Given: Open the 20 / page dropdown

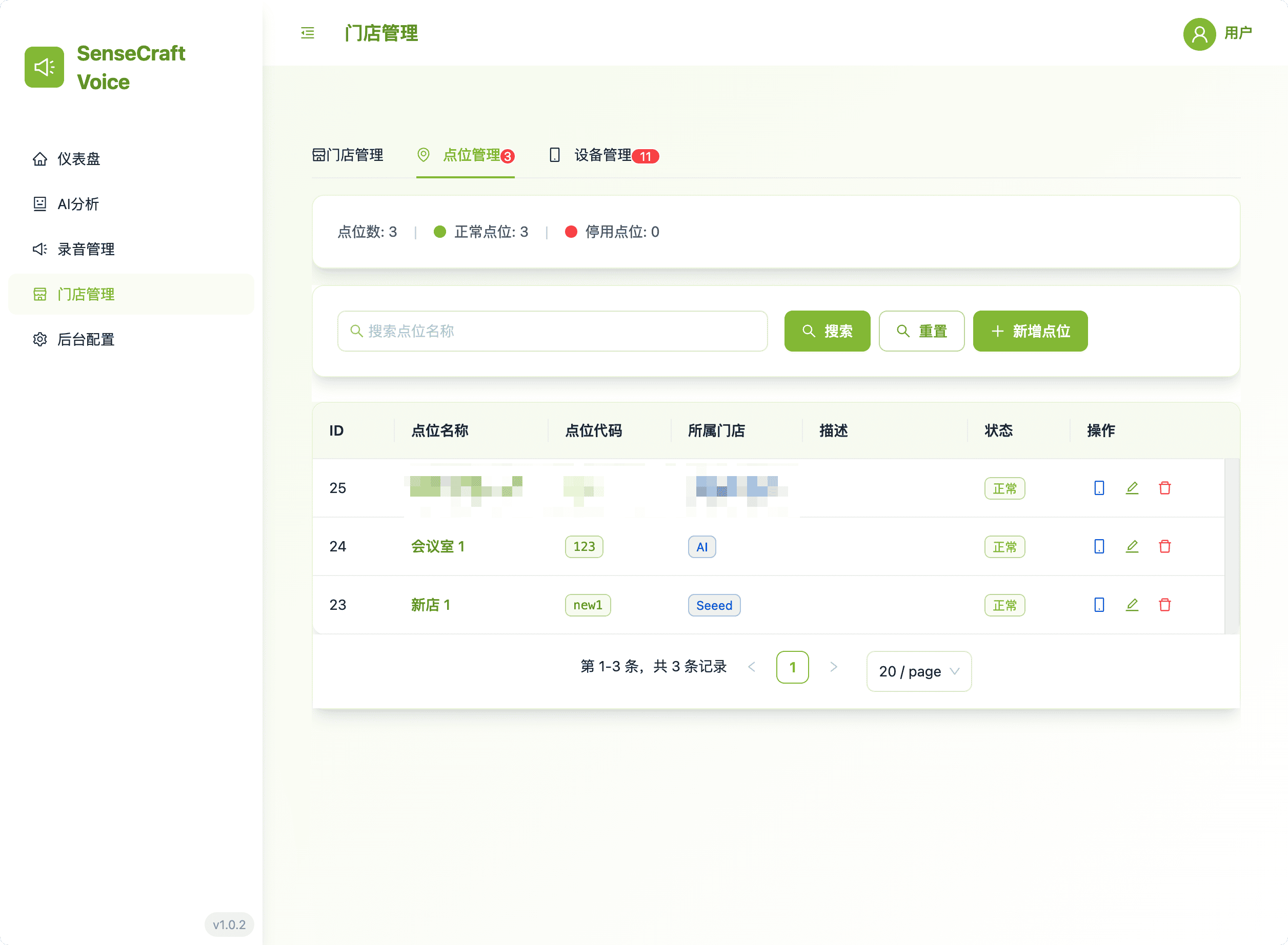Looking at the screenshot, I should pos(918,671).
